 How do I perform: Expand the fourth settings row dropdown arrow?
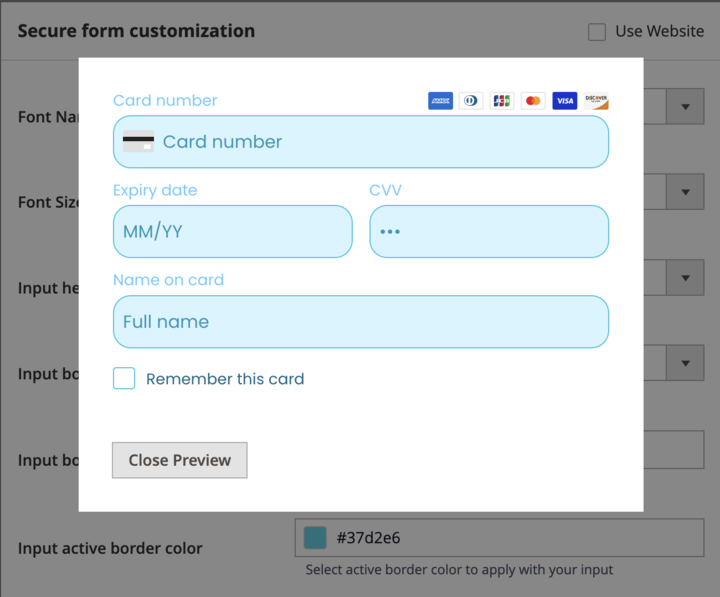(686, 363)
